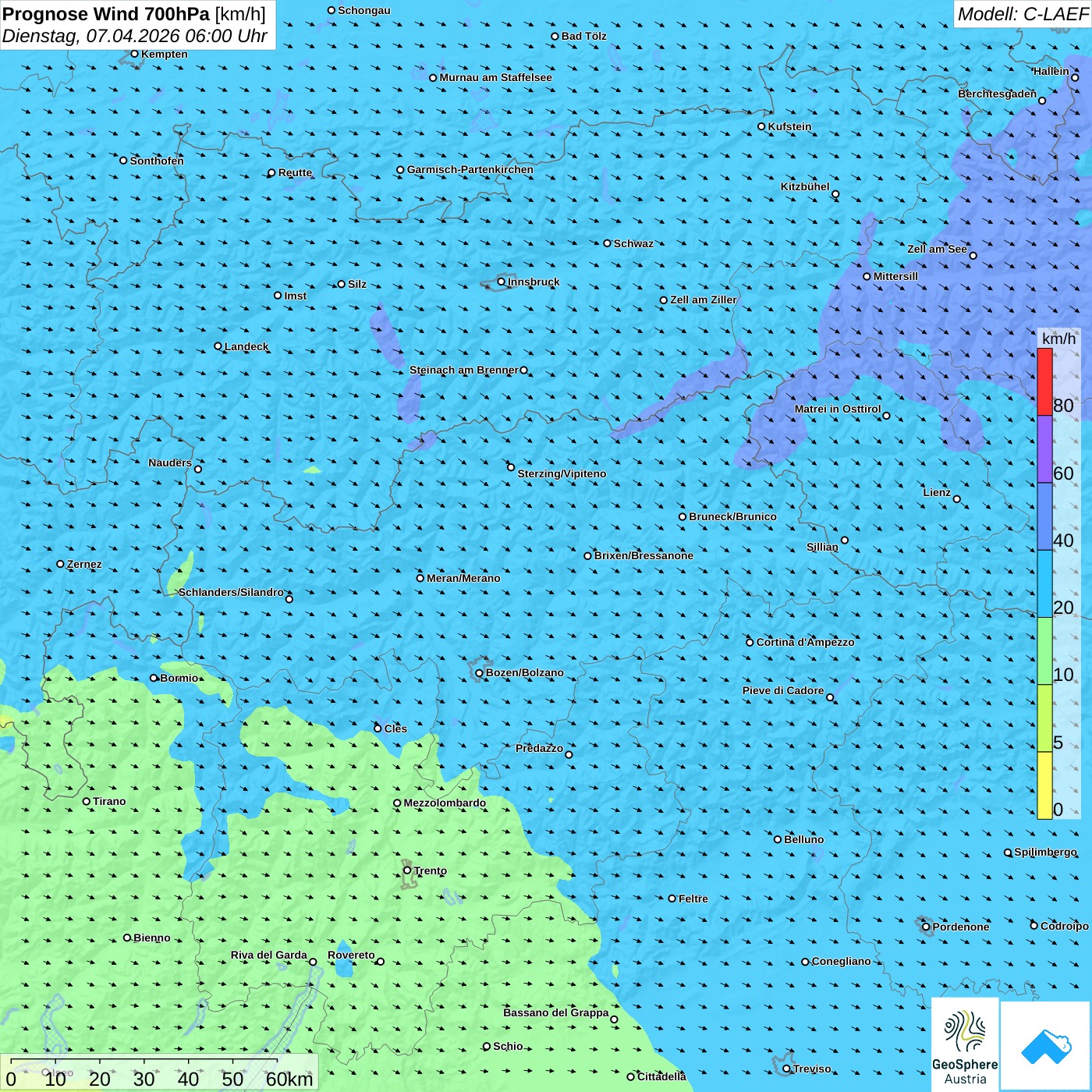Click the 'Berchtesgaden' label
The image size is (1092, 1092).
[x=997, y=94]
